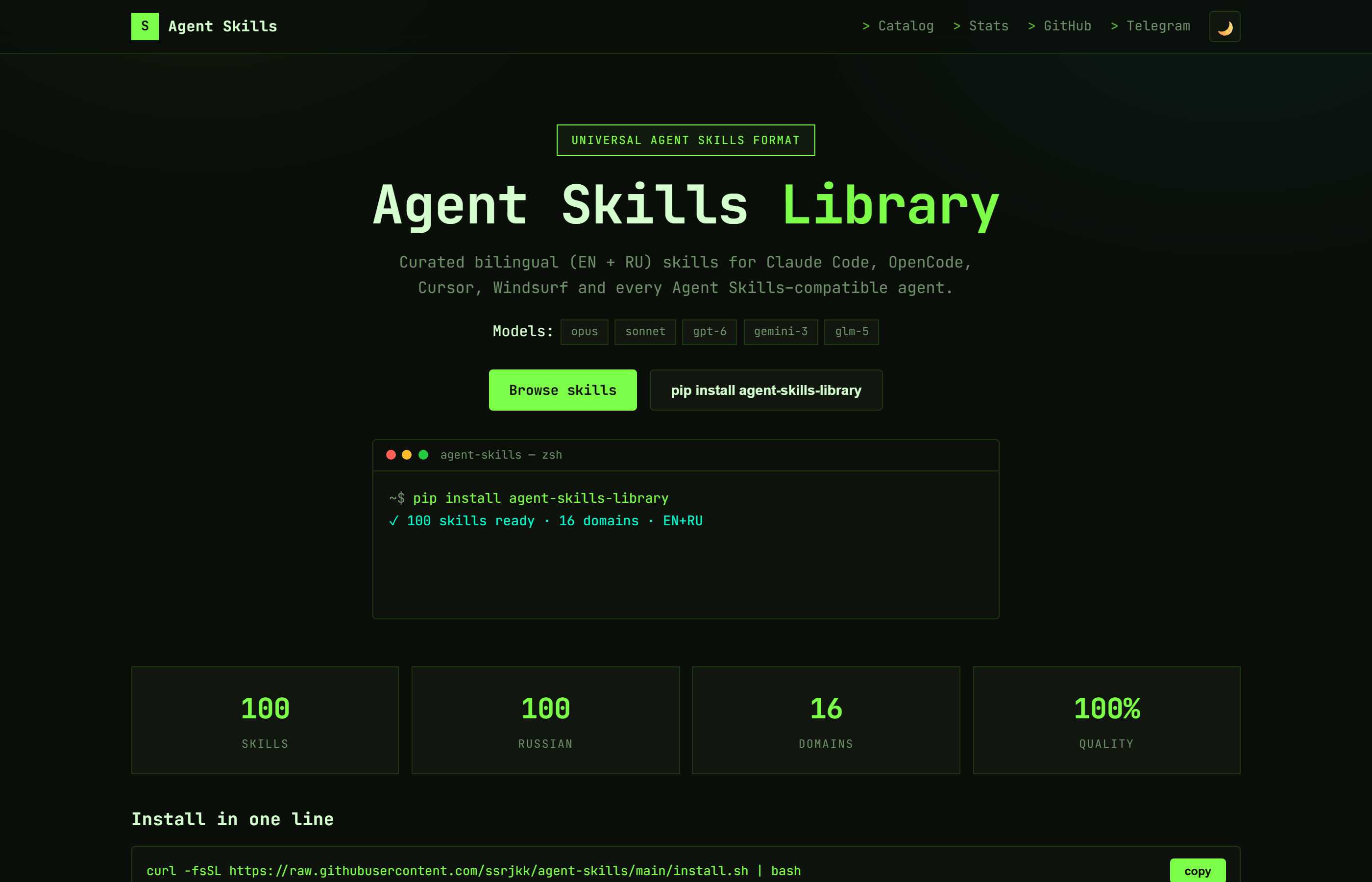Click the Agent Skills brand name
Screen dimensions: 1372x882
tap(222, 26)
